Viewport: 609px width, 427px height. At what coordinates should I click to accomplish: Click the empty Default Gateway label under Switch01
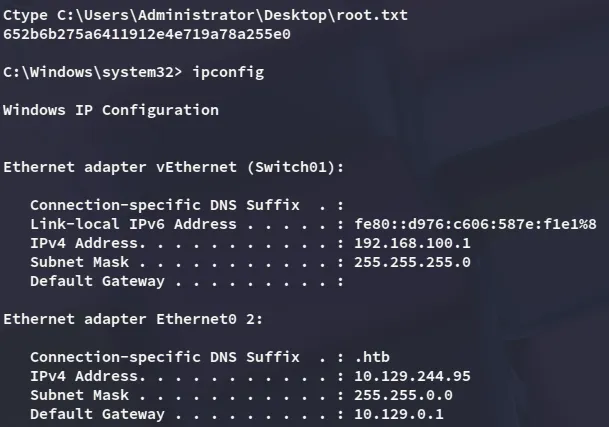[97, 281]
